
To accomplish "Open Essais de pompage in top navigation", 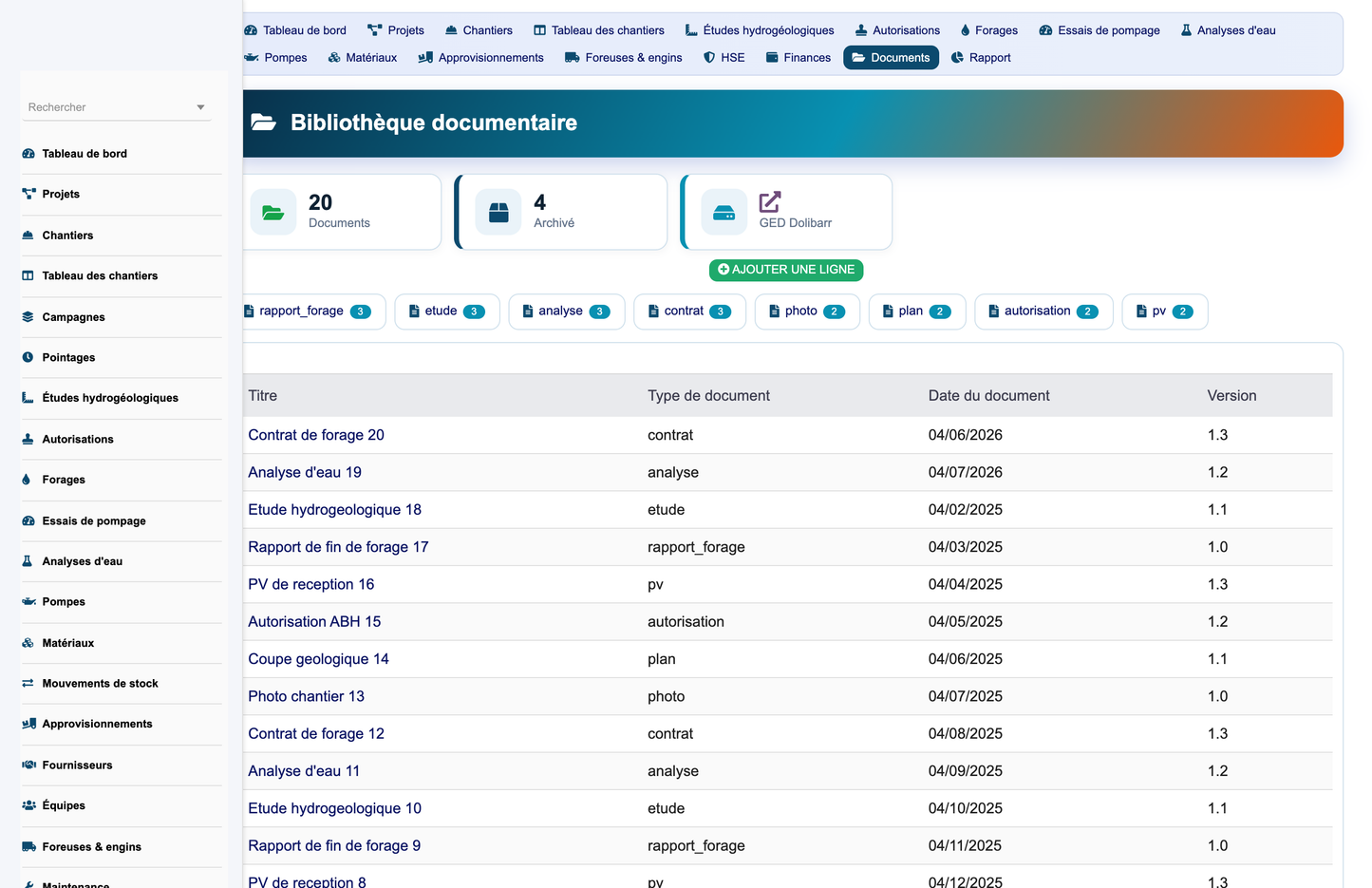I will 1099,30.
